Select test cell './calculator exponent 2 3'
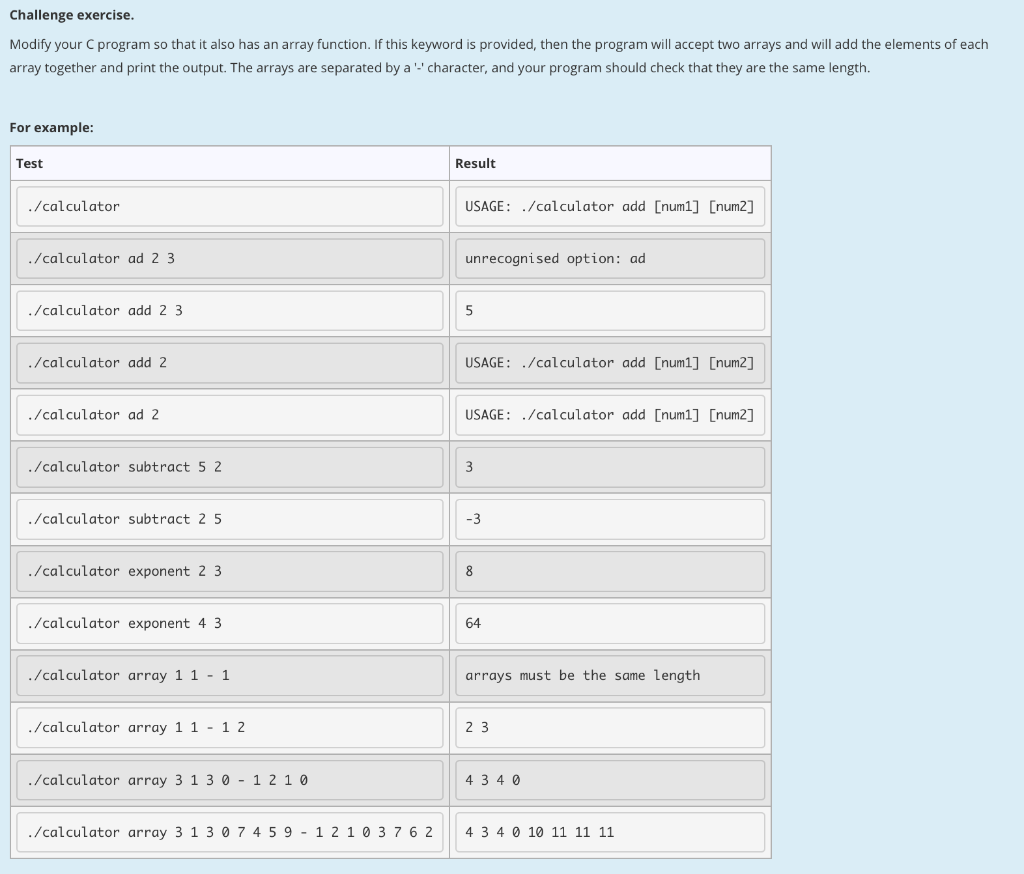 tap(230, 572)
